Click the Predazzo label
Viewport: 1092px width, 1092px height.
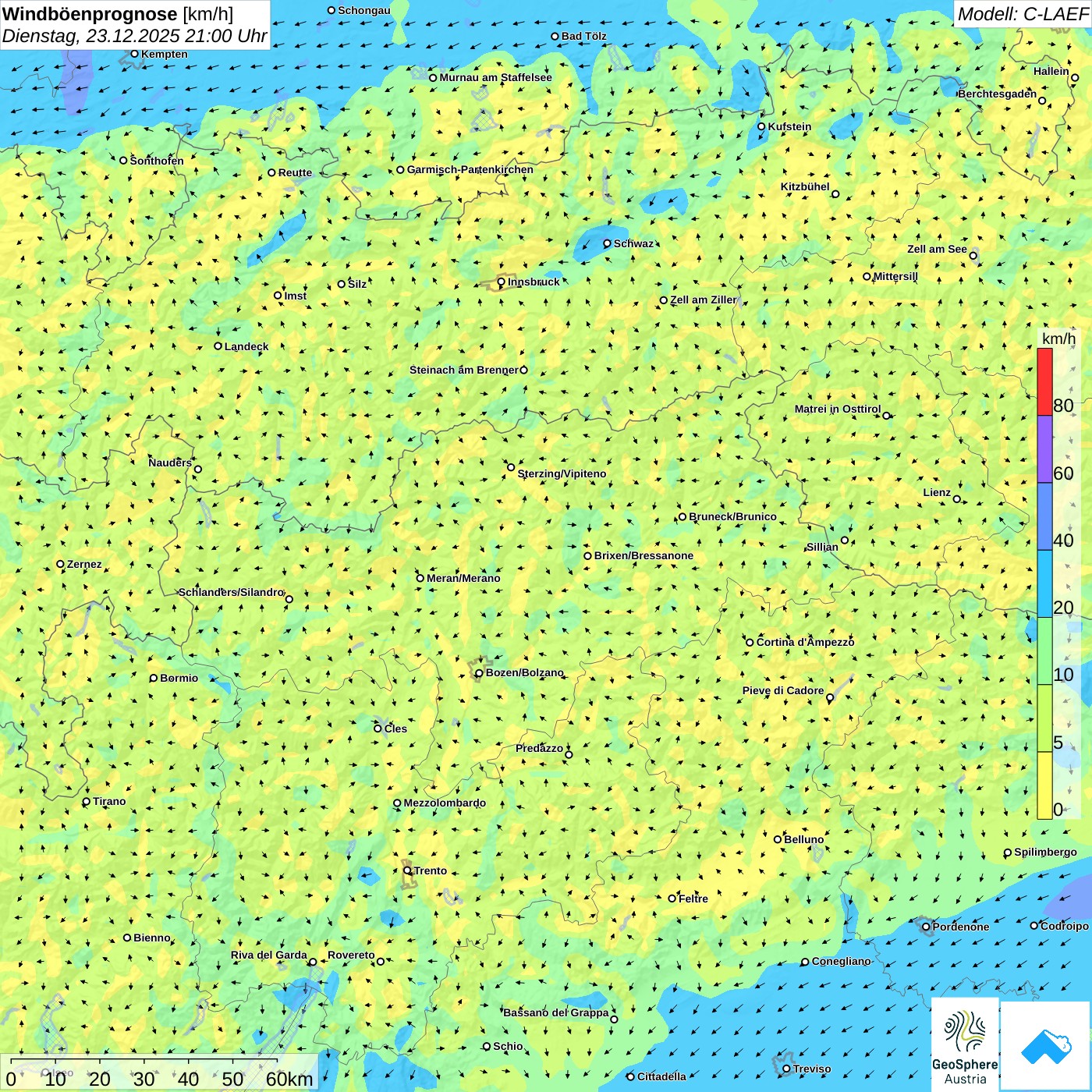pos(539,748)
